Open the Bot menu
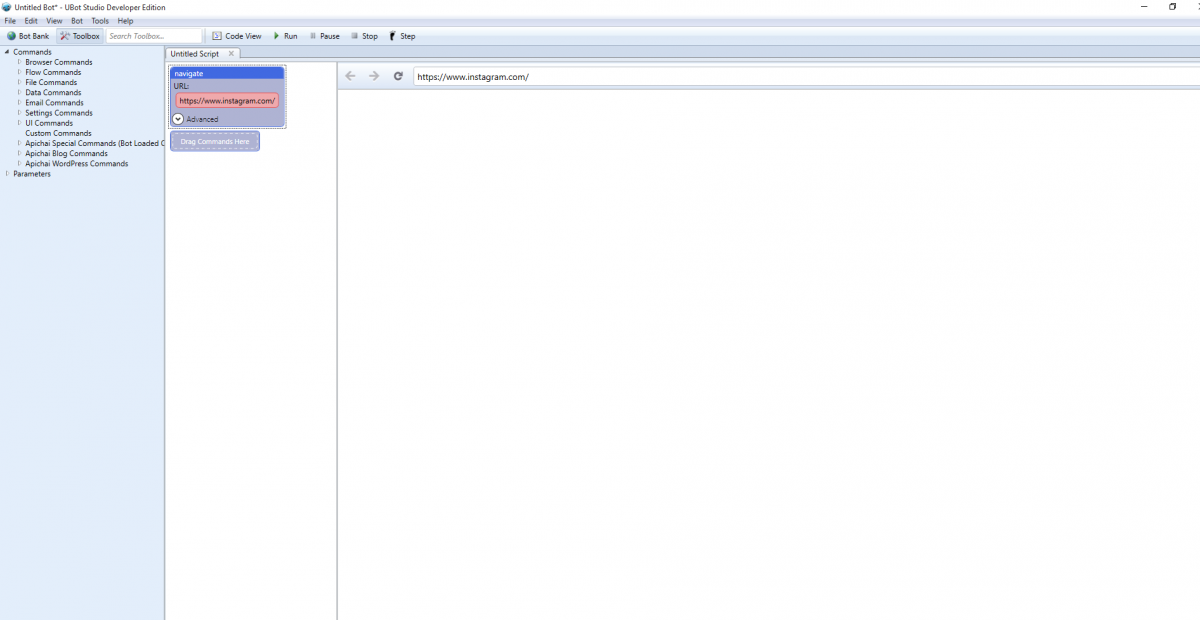Screen dimensions: 1200x620 coord(77,21)
